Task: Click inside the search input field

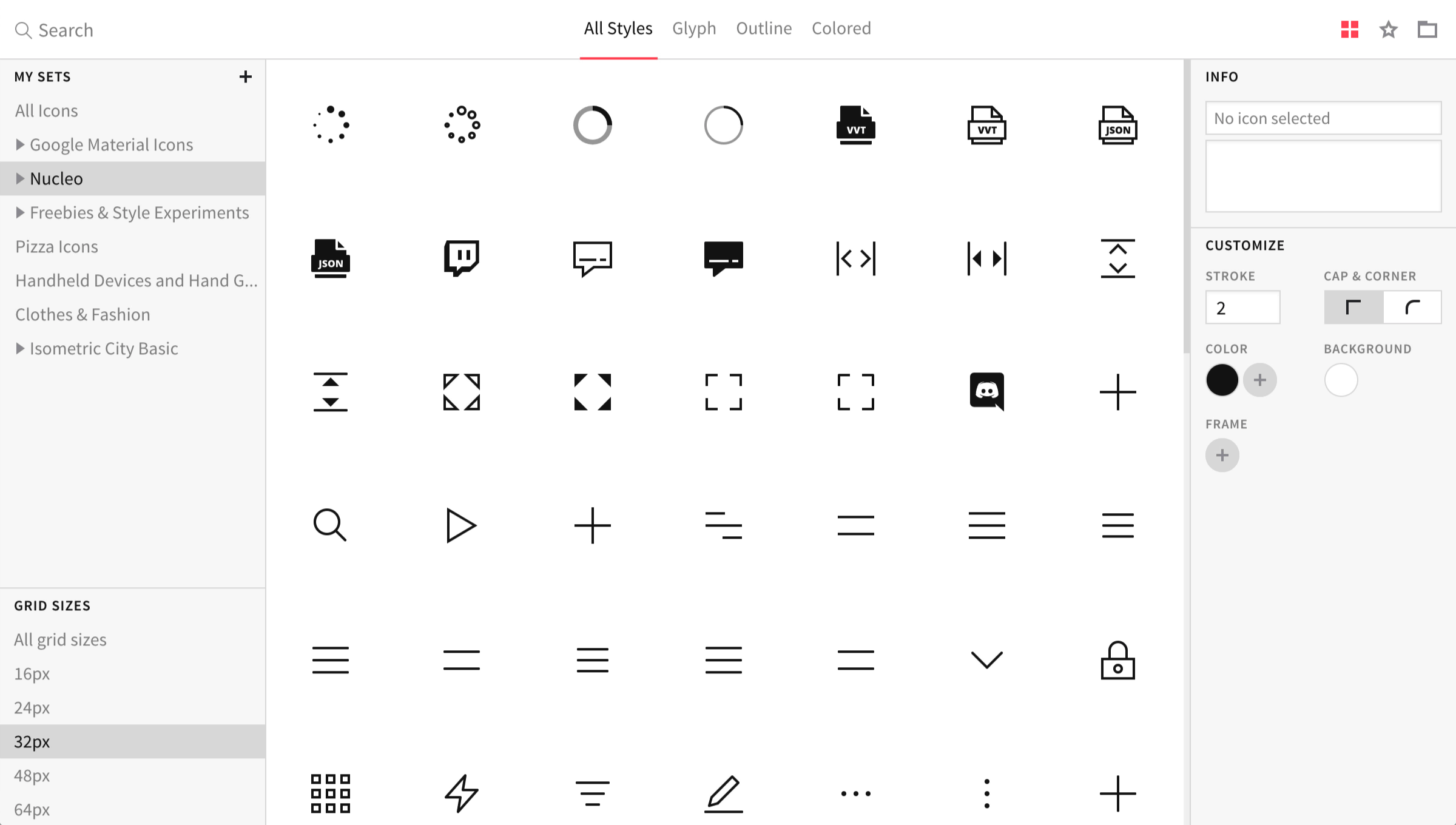Action: [x=91, y=30]
